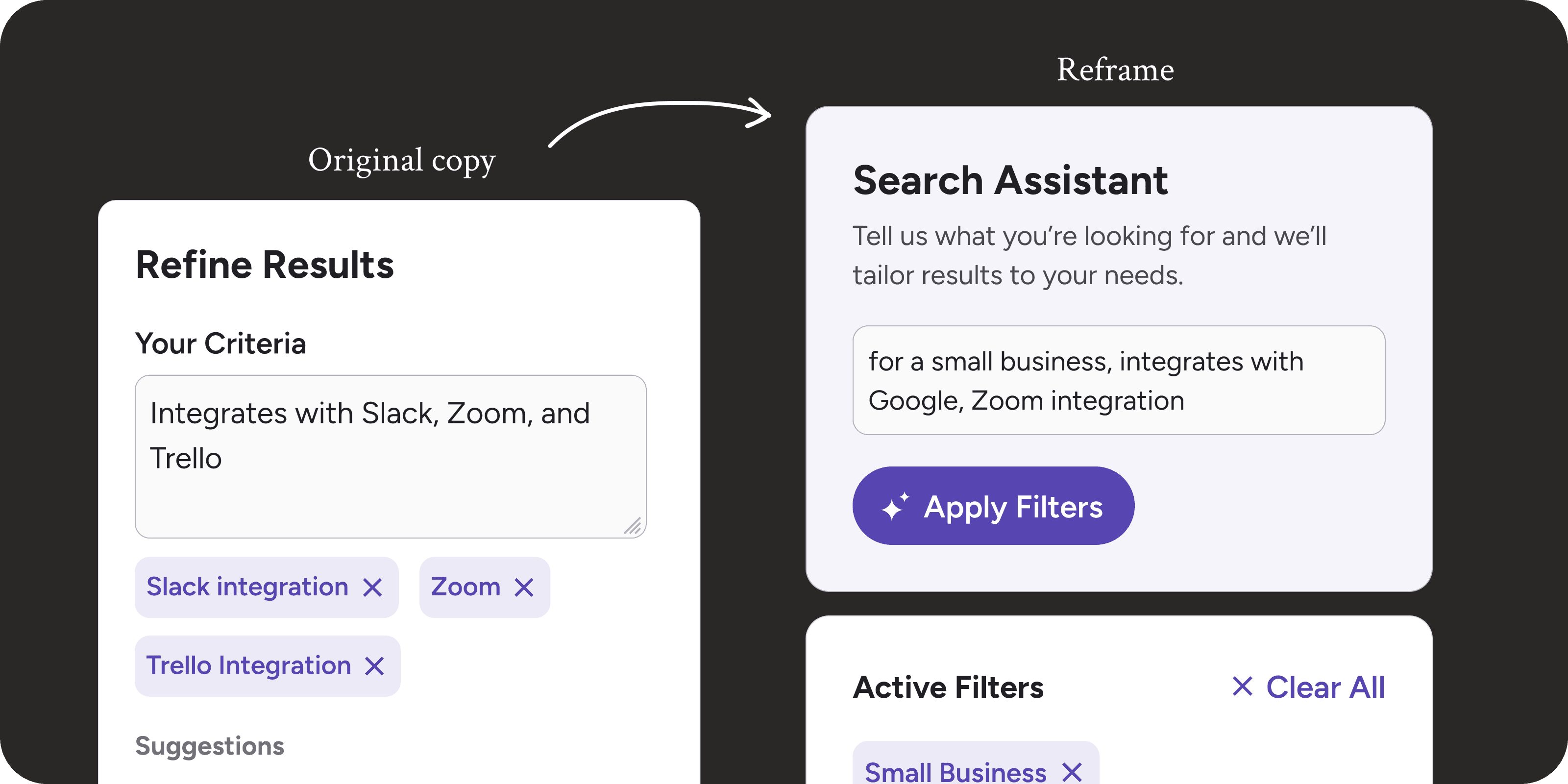Click the Refine Results heading
1568x784 pixels.
265,266
